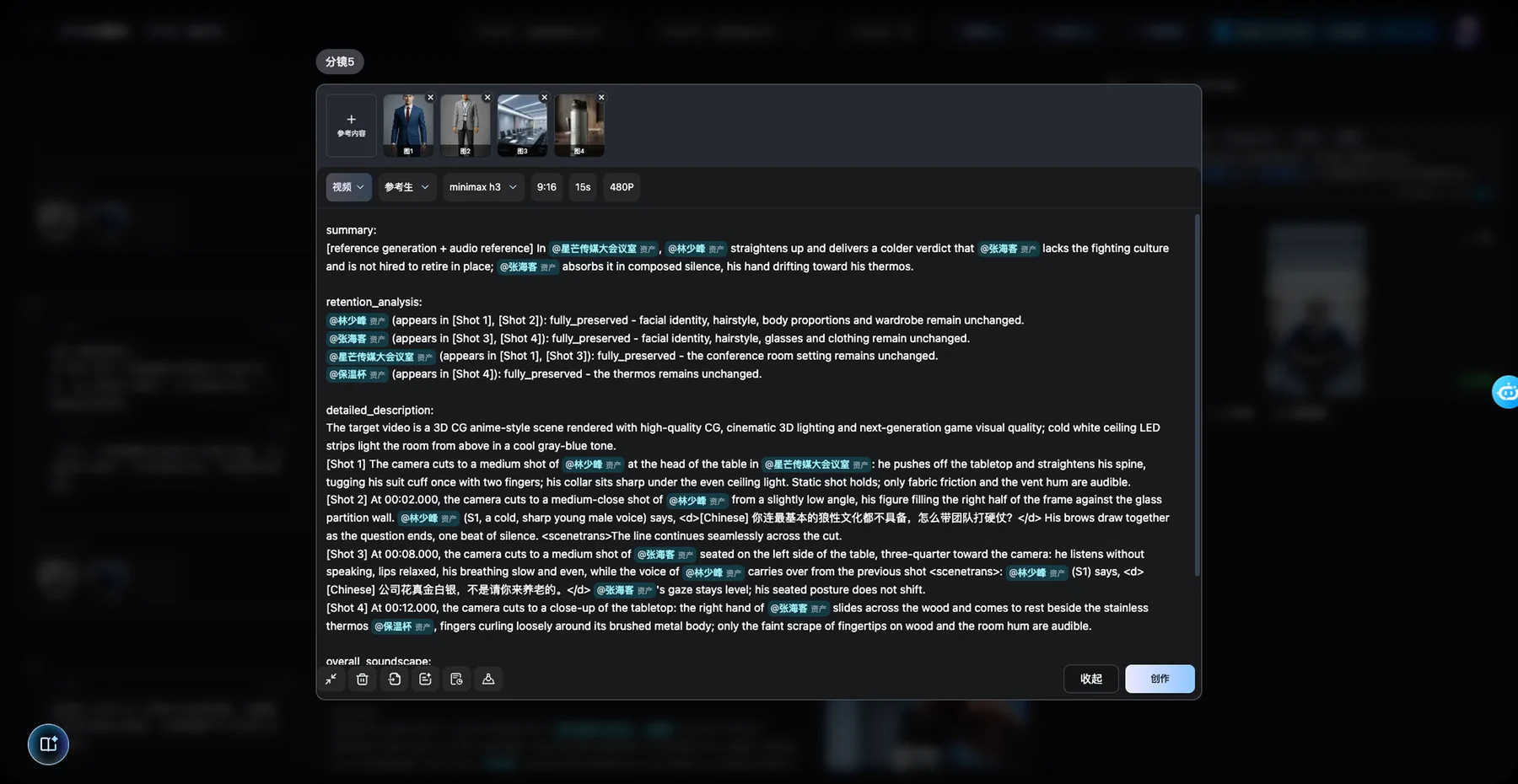Click the "[Shot 2] At 00:02.000" text
Viewport: 1518px width, 784px height.
pyautogui.click(x=383, y=500)
